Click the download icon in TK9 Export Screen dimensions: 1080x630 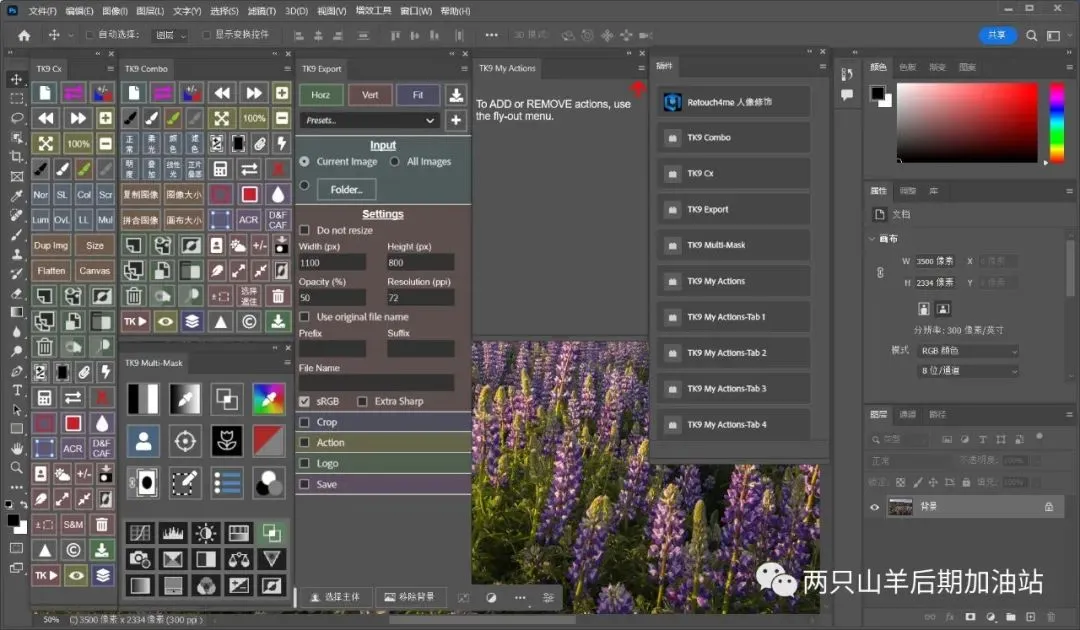456,95
